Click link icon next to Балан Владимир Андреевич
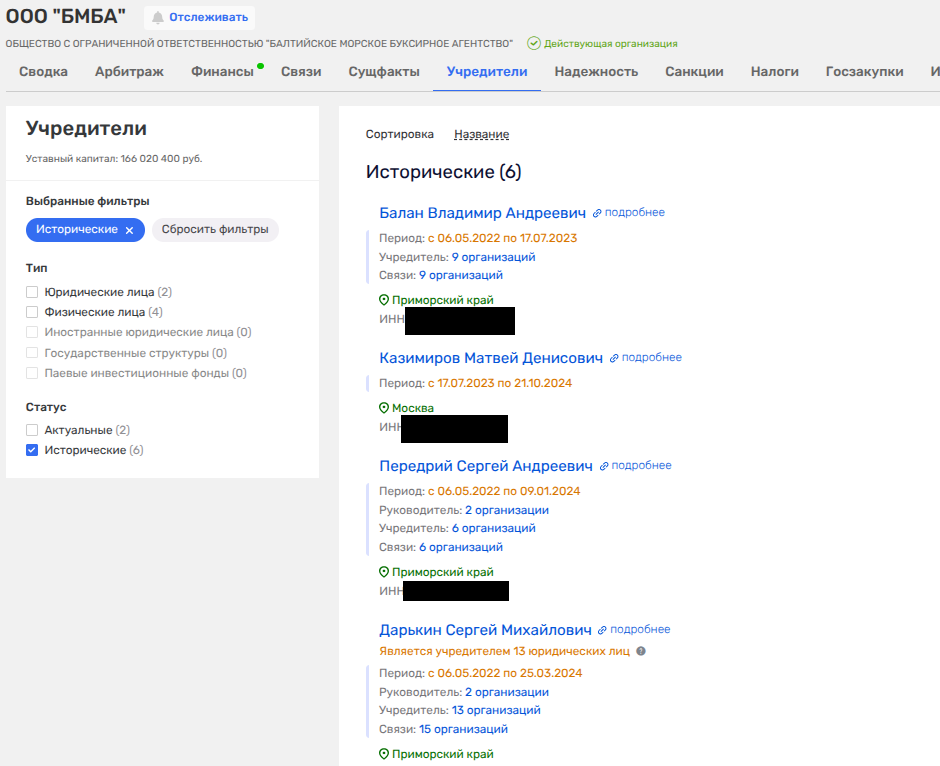 pyautogui.click(x=597, y=213)
